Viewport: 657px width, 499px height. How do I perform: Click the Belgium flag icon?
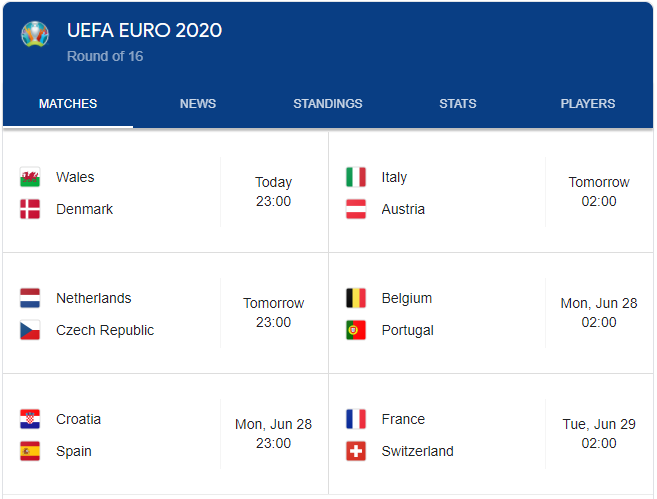(356, 299)
